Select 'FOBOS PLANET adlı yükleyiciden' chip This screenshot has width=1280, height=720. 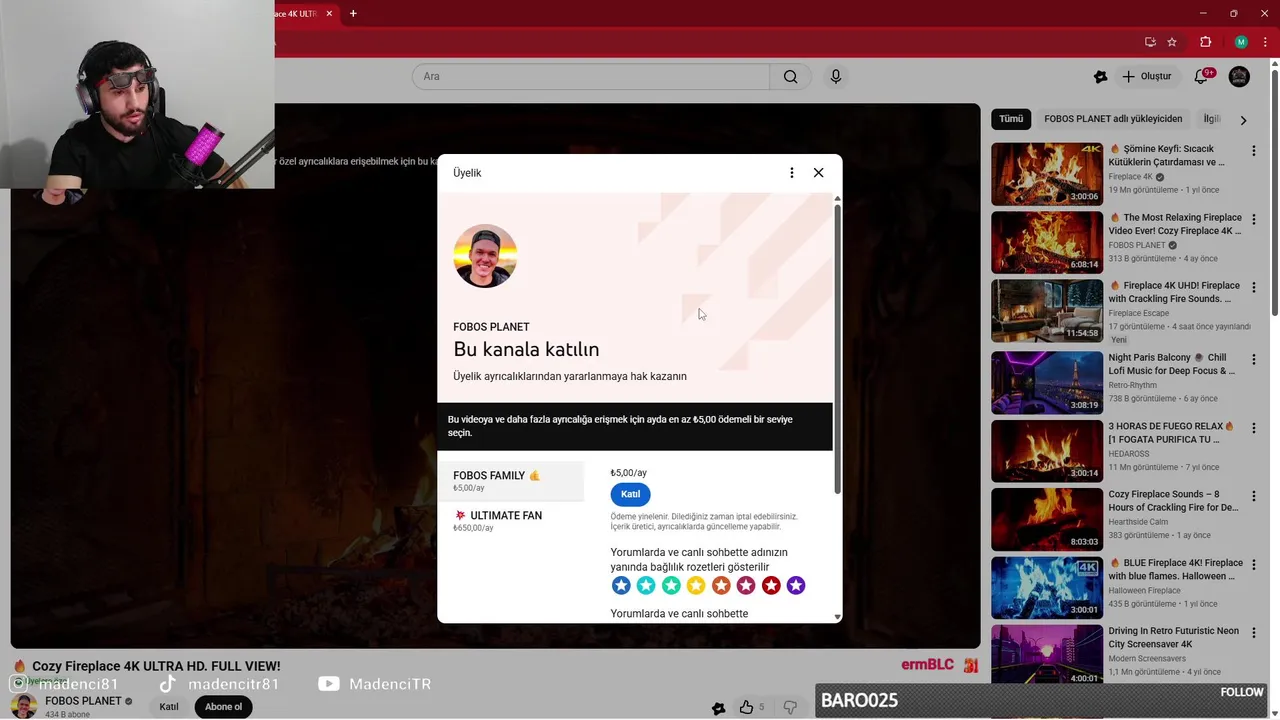1113,119
